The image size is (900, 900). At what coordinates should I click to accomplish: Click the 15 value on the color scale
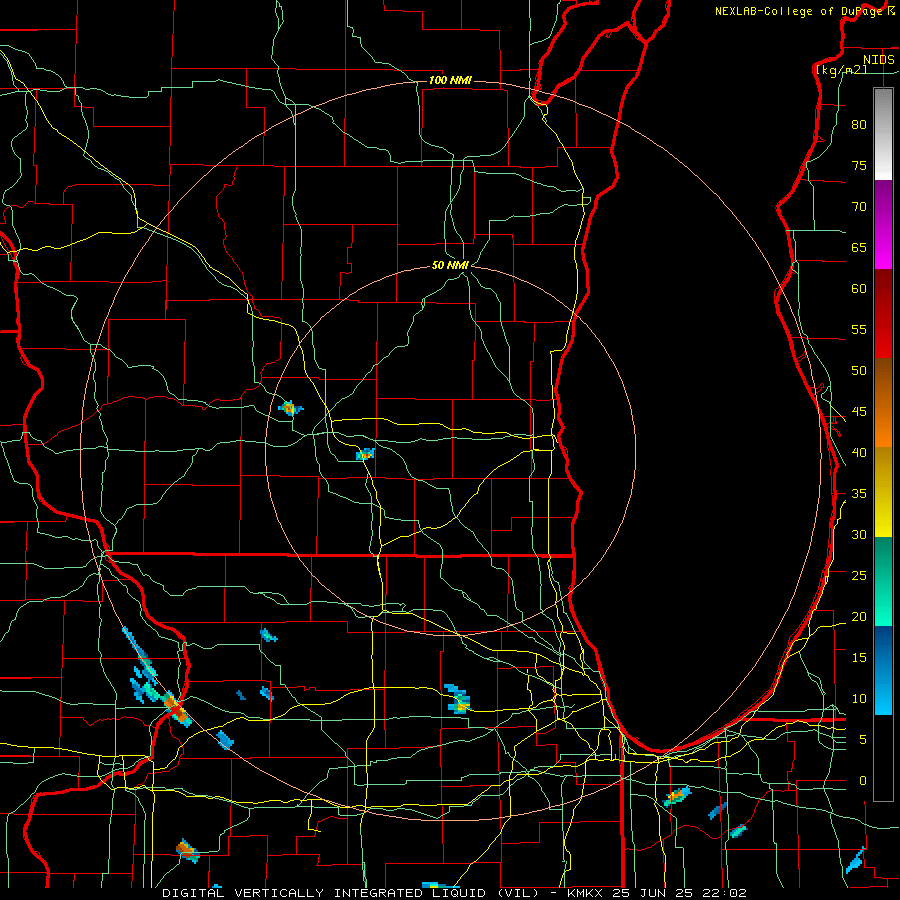pos(859,658)
